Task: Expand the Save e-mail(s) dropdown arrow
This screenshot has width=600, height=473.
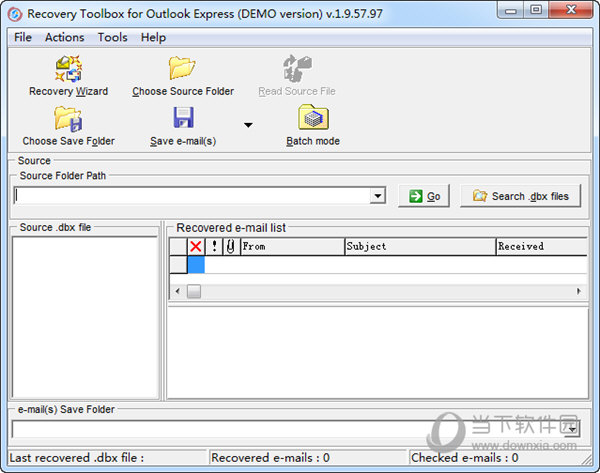Action: (x=248, y=125)
